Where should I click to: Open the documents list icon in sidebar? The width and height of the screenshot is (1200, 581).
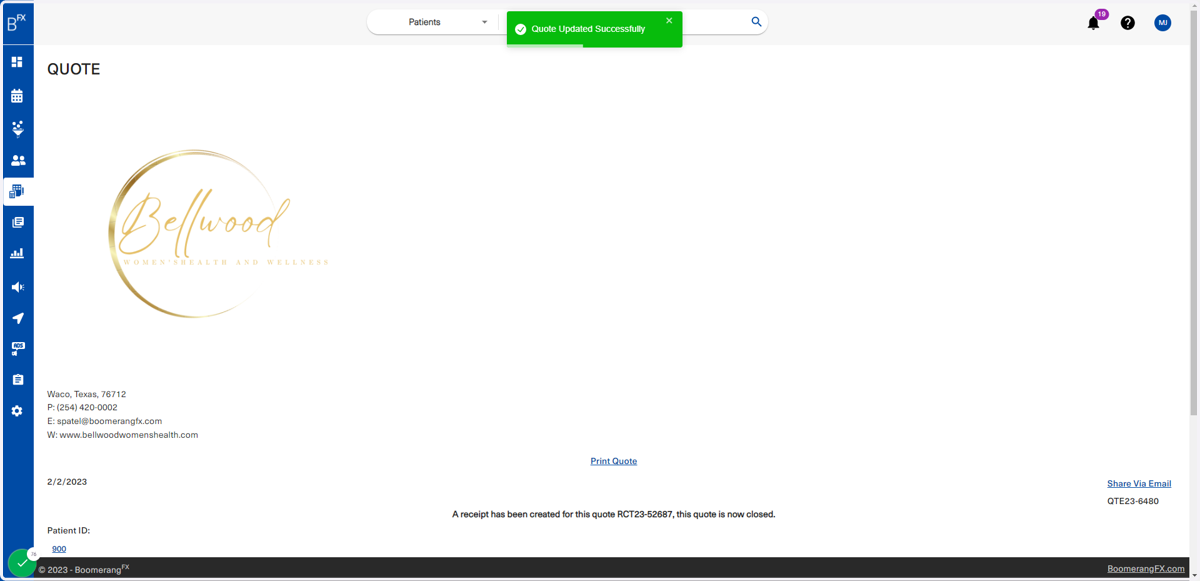pyautogui.click(x=17, y=222)
